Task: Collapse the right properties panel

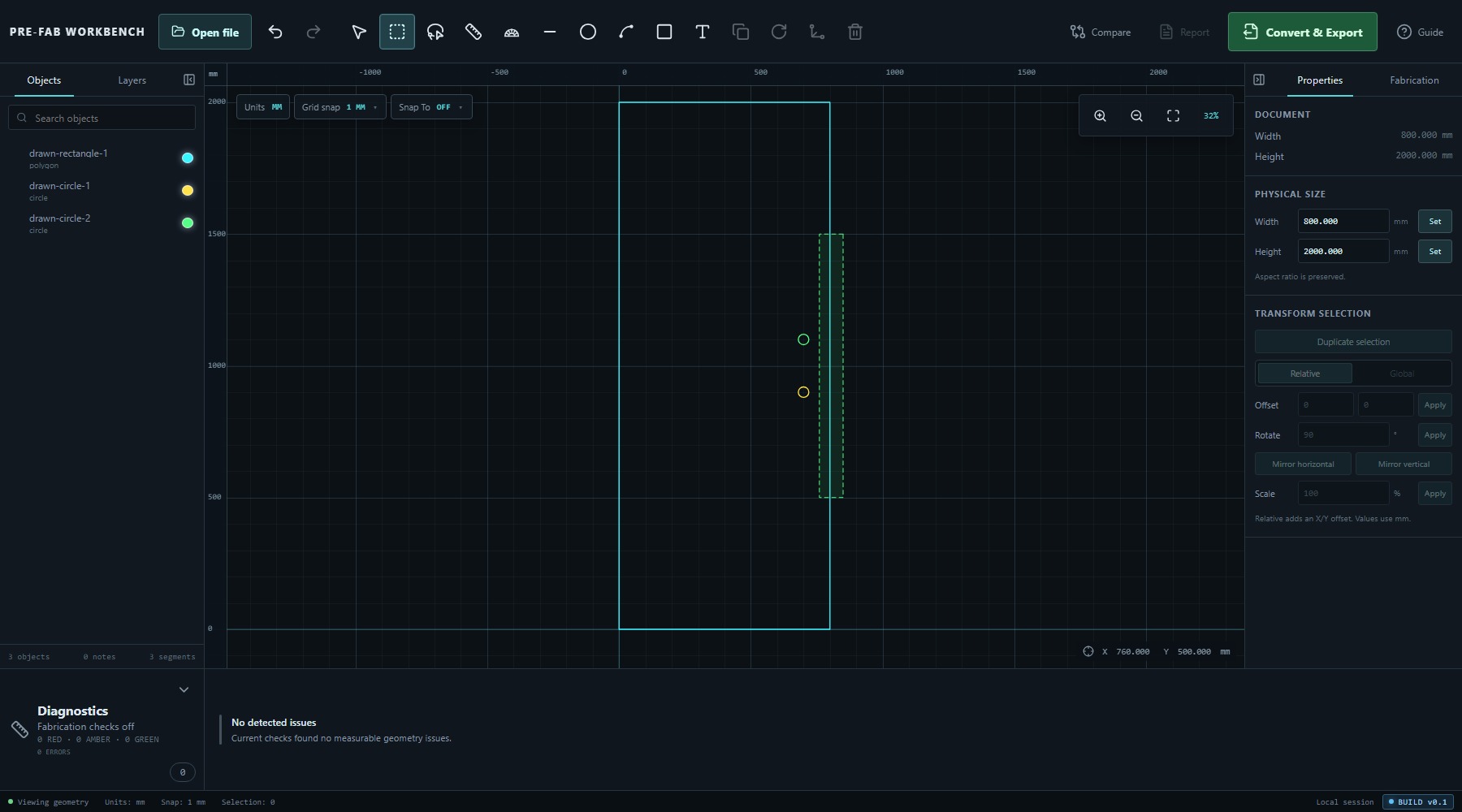Action: pos(1259,80)
